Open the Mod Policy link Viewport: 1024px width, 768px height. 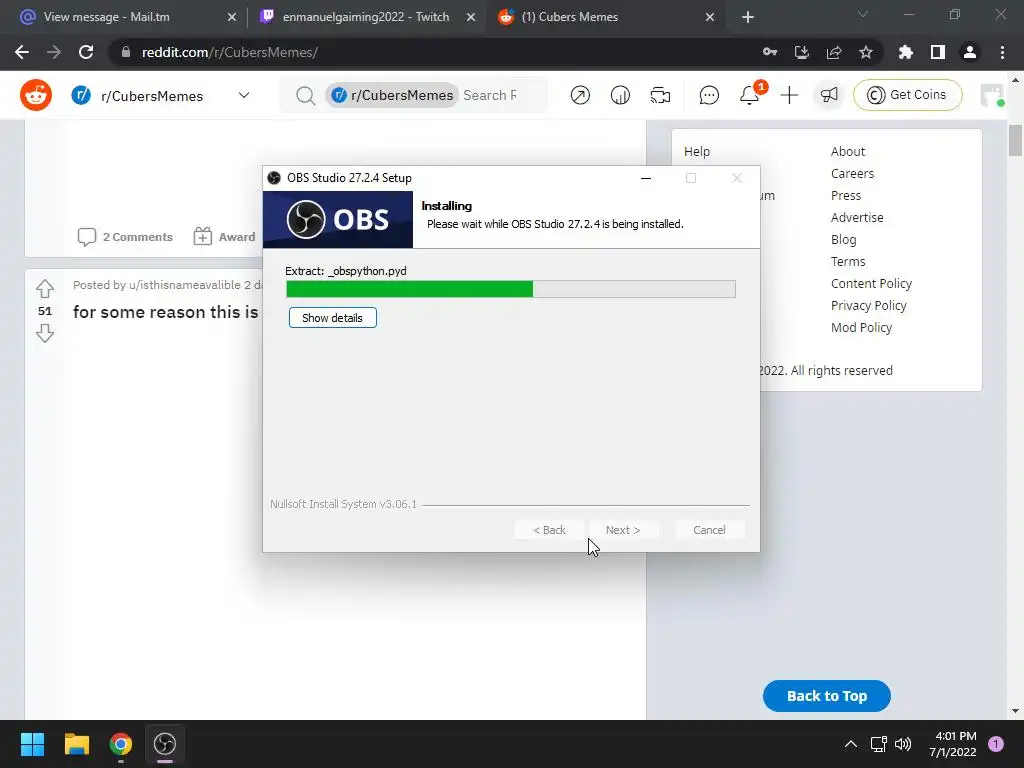(861, 327)
